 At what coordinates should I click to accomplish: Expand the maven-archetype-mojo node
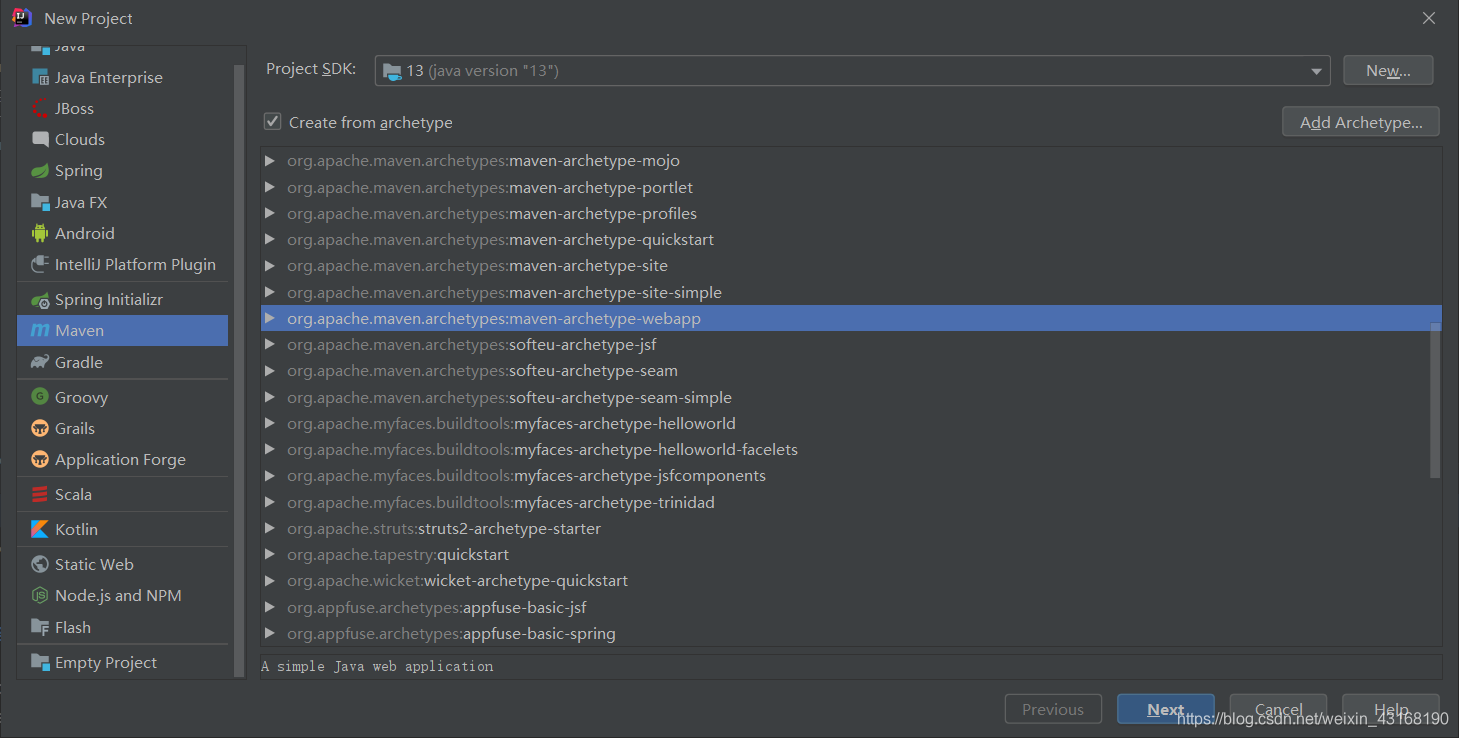pyautogui.click(x=270, y=160)
